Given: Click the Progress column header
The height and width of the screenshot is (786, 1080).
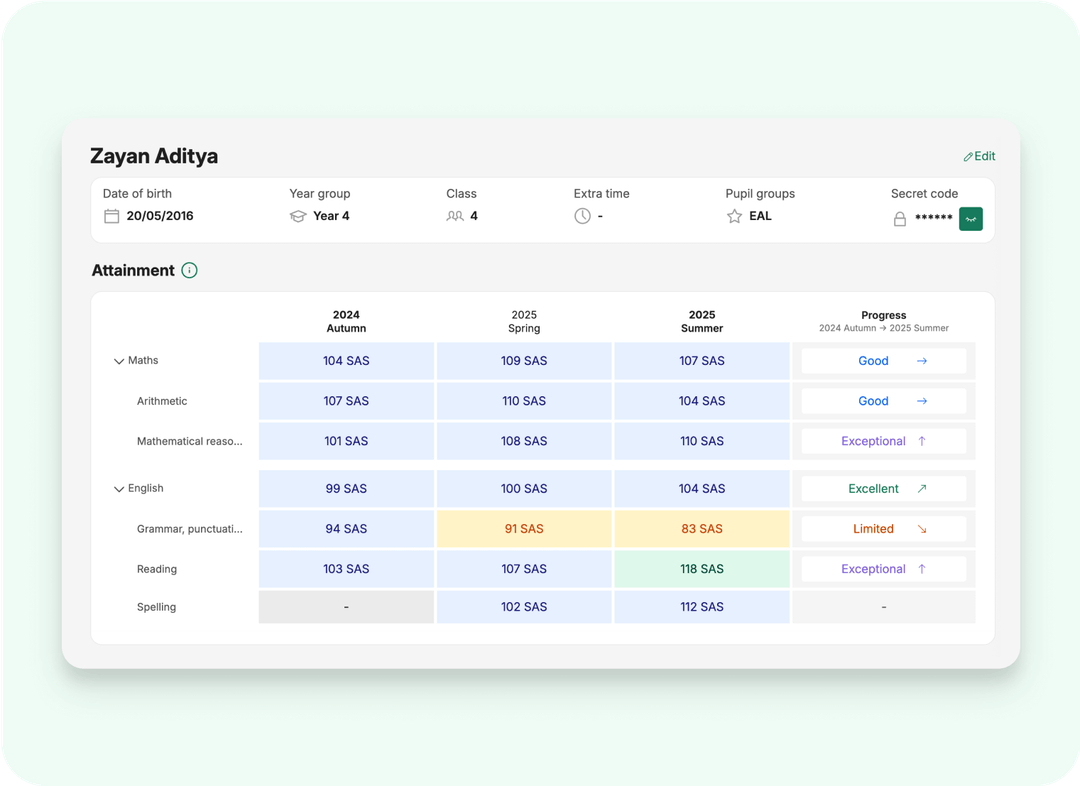Looking at the screenshot, I should [x=884, y=321].
